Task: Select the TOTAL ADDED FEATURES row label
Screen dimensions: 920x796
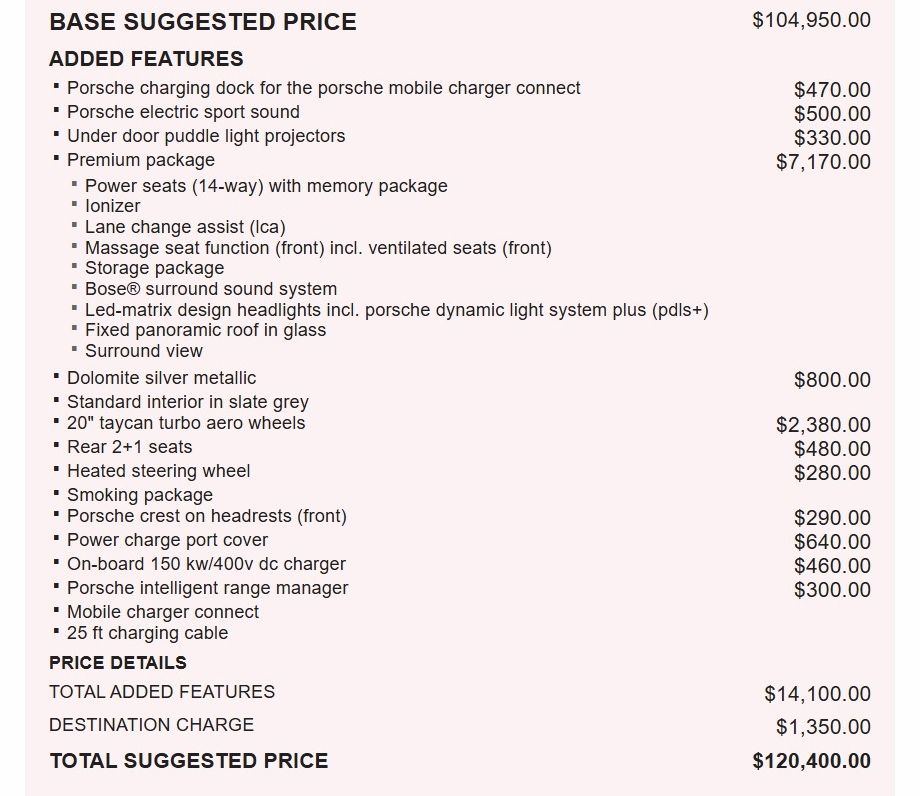Action: (x=162, y=692)
